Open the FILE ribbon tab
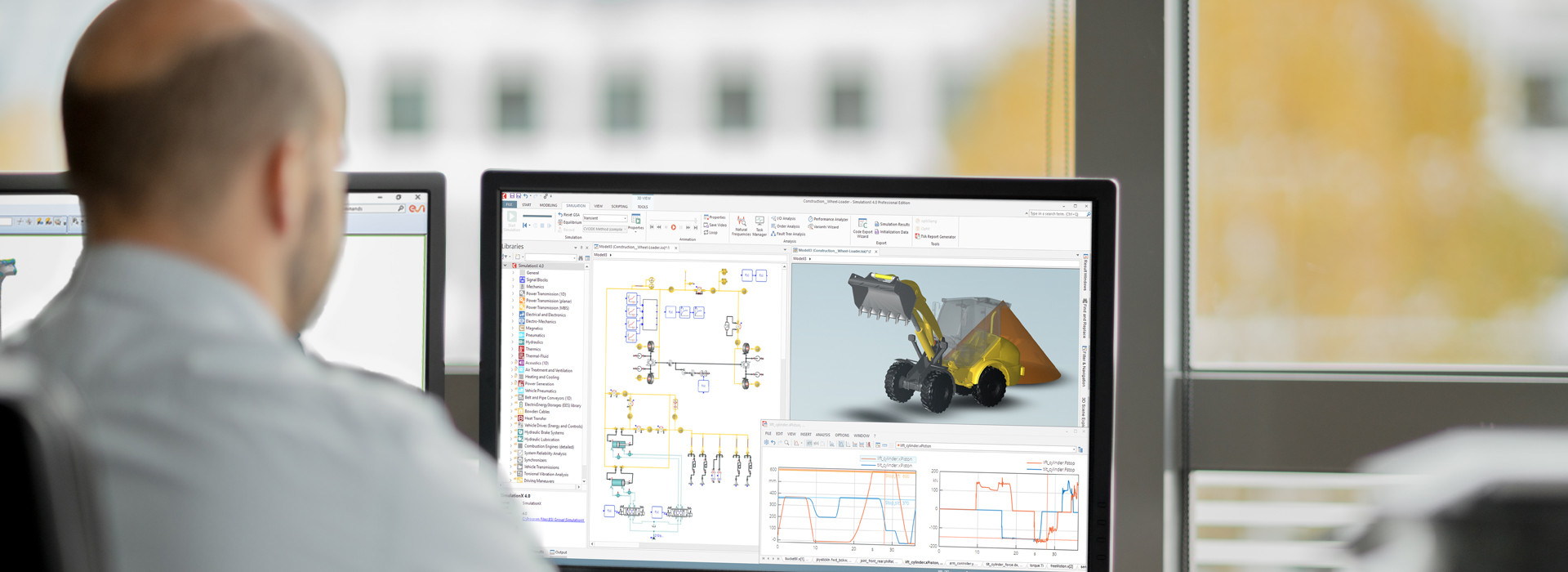The image size is (1568, 572). click(x=509, y=204)
